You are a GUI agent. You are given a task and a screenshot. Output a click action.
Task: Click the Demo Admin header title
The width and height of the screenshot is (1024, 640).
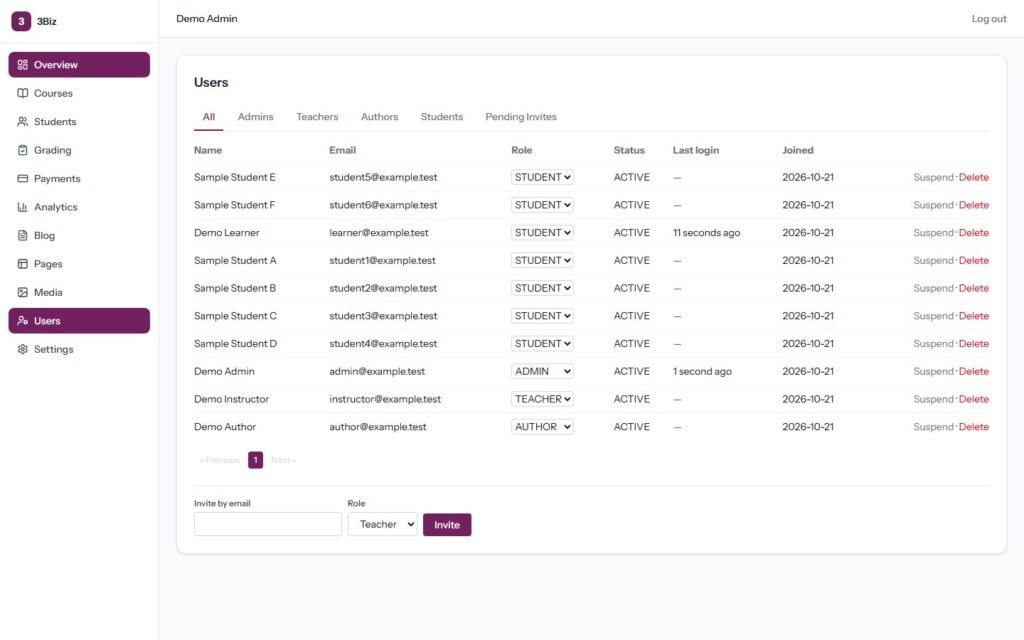point(207,19)
